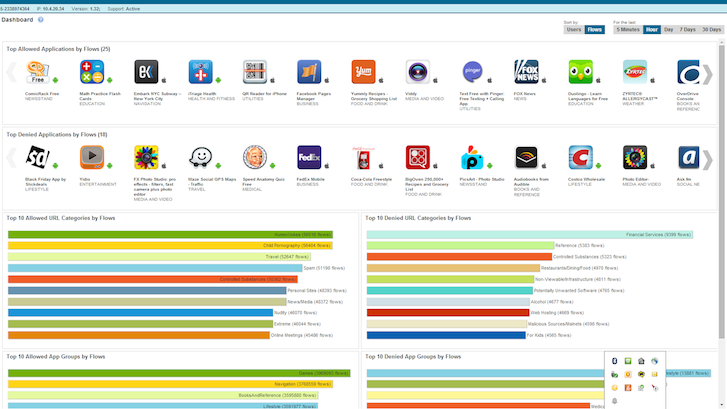Open the Yidio app icon

pos(92,158)
